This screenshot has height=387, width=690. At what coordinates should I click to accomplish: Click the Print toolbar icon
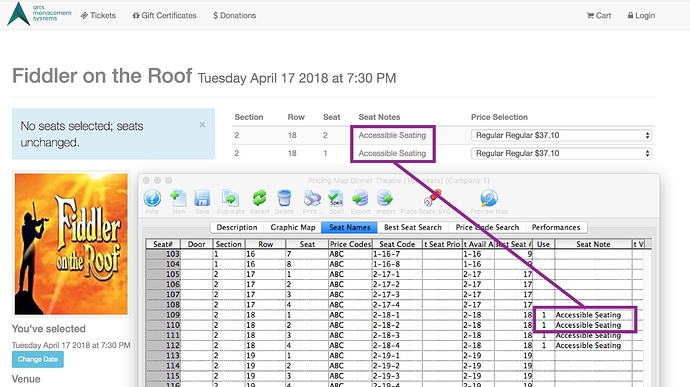point(312,199)
